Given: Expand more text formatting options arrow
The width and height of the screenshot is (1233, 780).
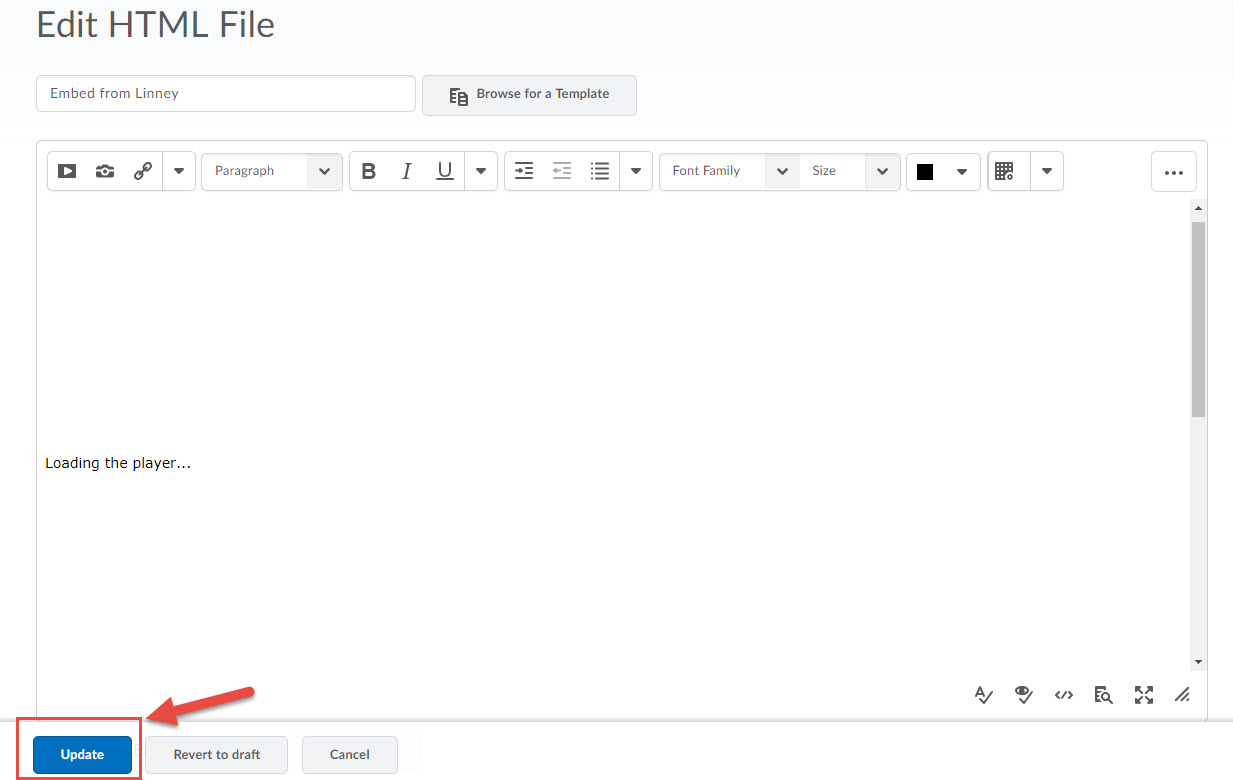Looking at the screenshot, I should 481,171.
